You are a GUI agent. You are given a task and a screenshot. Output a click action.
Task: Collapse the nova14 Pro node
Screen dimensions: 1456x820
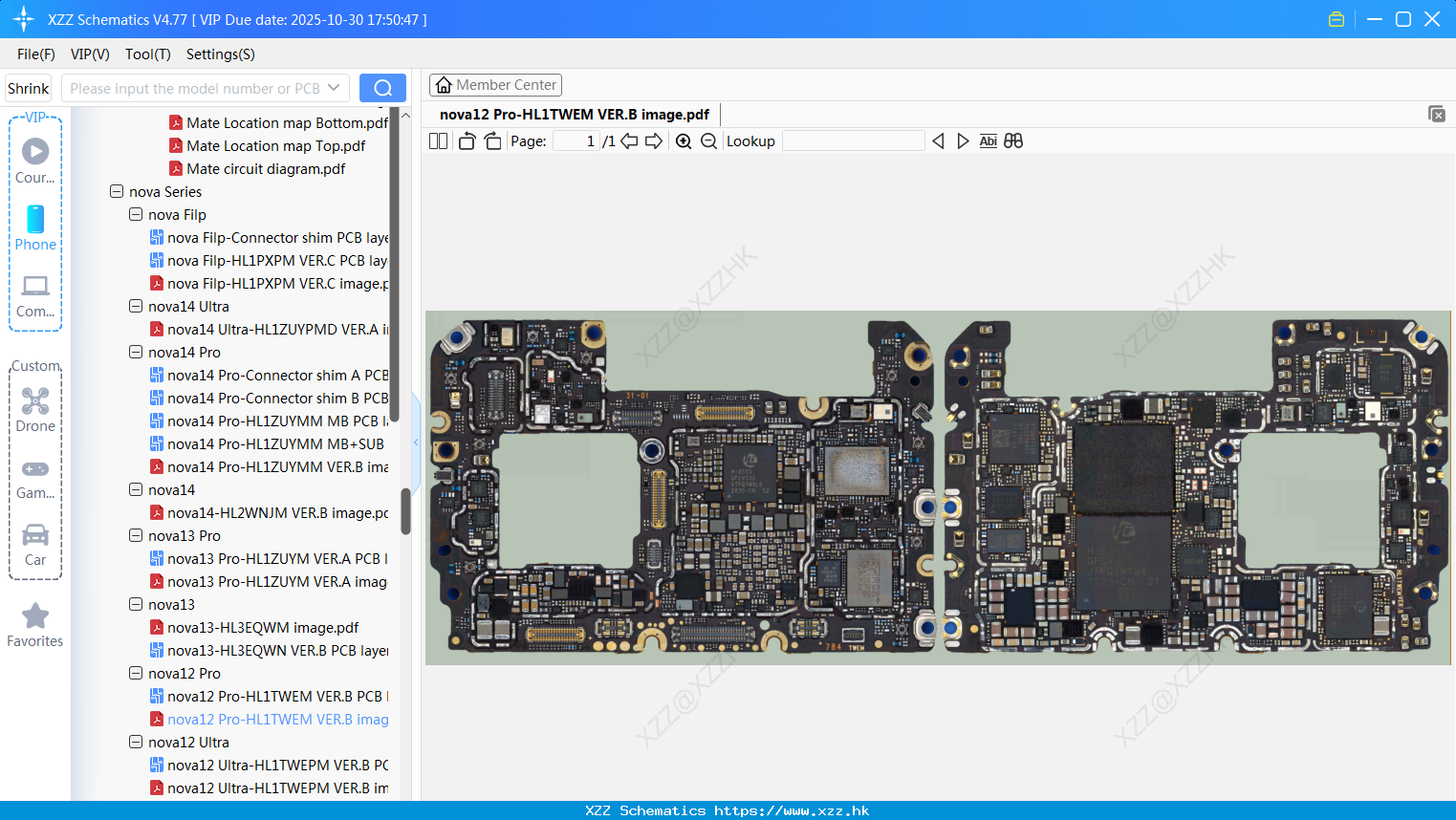pyautogui.click(x=136, y=352)
